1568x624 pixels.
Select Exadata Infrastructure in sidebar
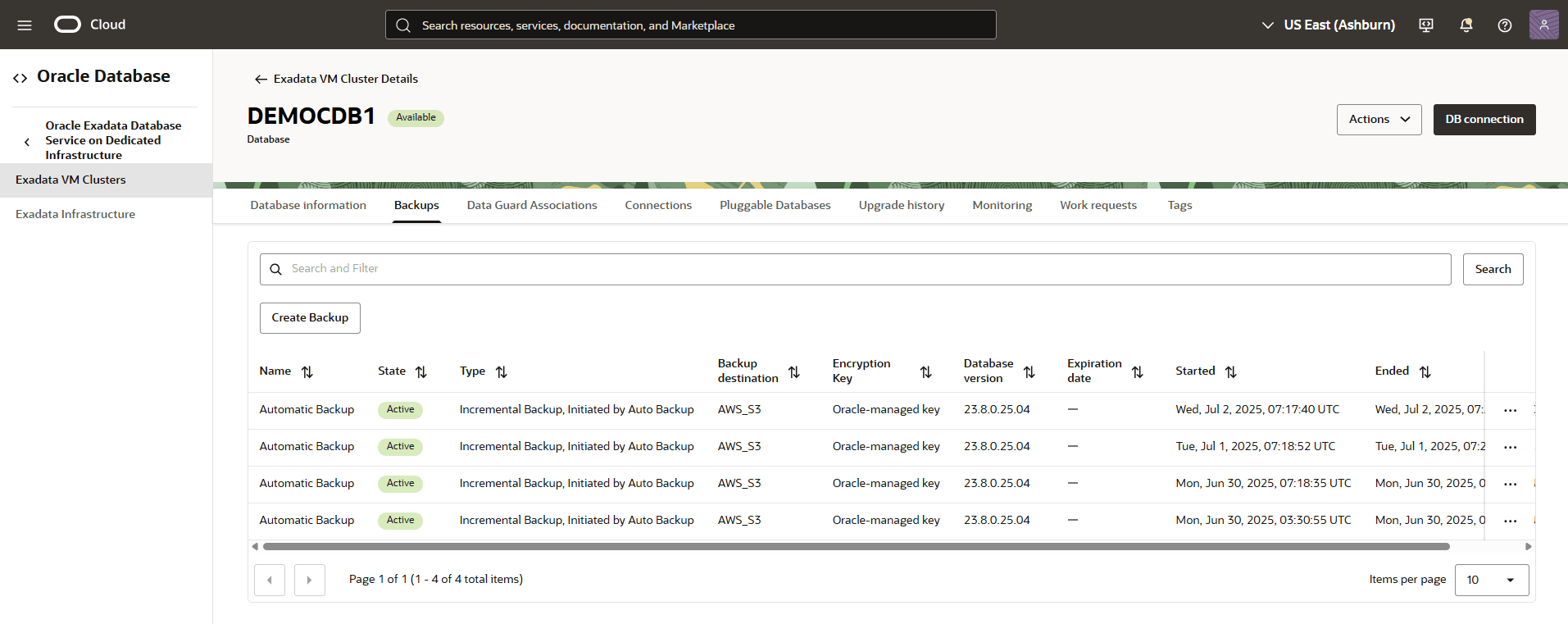point(75,214)
